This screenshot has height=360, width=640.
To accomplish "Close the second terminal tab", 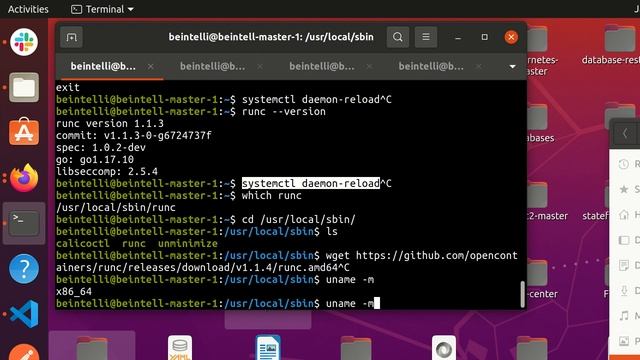I will click(x=260, y=67).
